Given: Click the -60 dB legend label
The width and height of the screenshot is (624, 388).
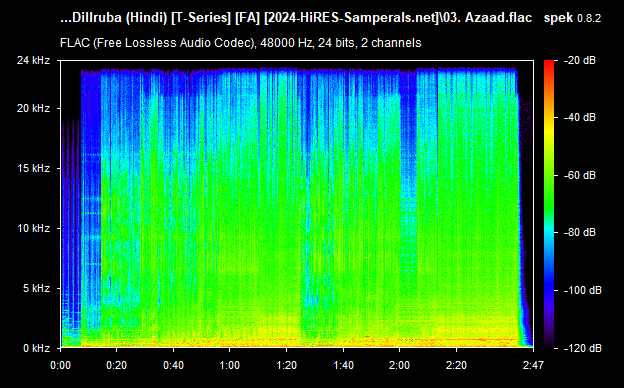Looking at the screenshot, I should coord(580,175).
